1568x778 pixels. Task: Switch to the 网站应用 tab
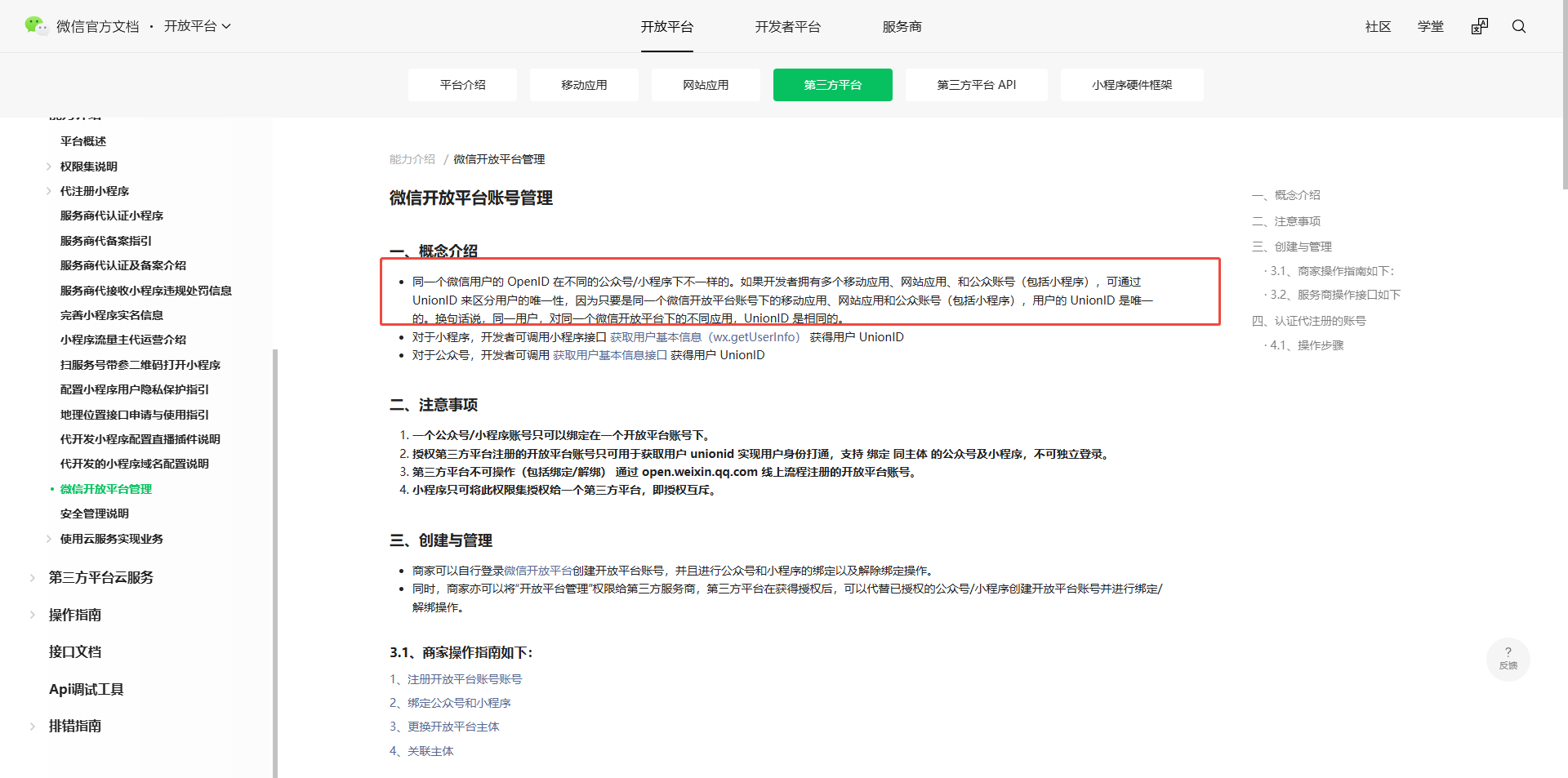(706, 85)
